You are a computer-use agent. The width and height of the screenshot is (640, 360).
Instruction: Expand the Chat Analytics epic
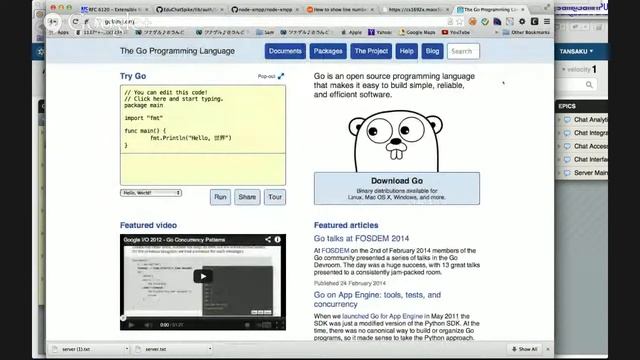coord(560,120)
